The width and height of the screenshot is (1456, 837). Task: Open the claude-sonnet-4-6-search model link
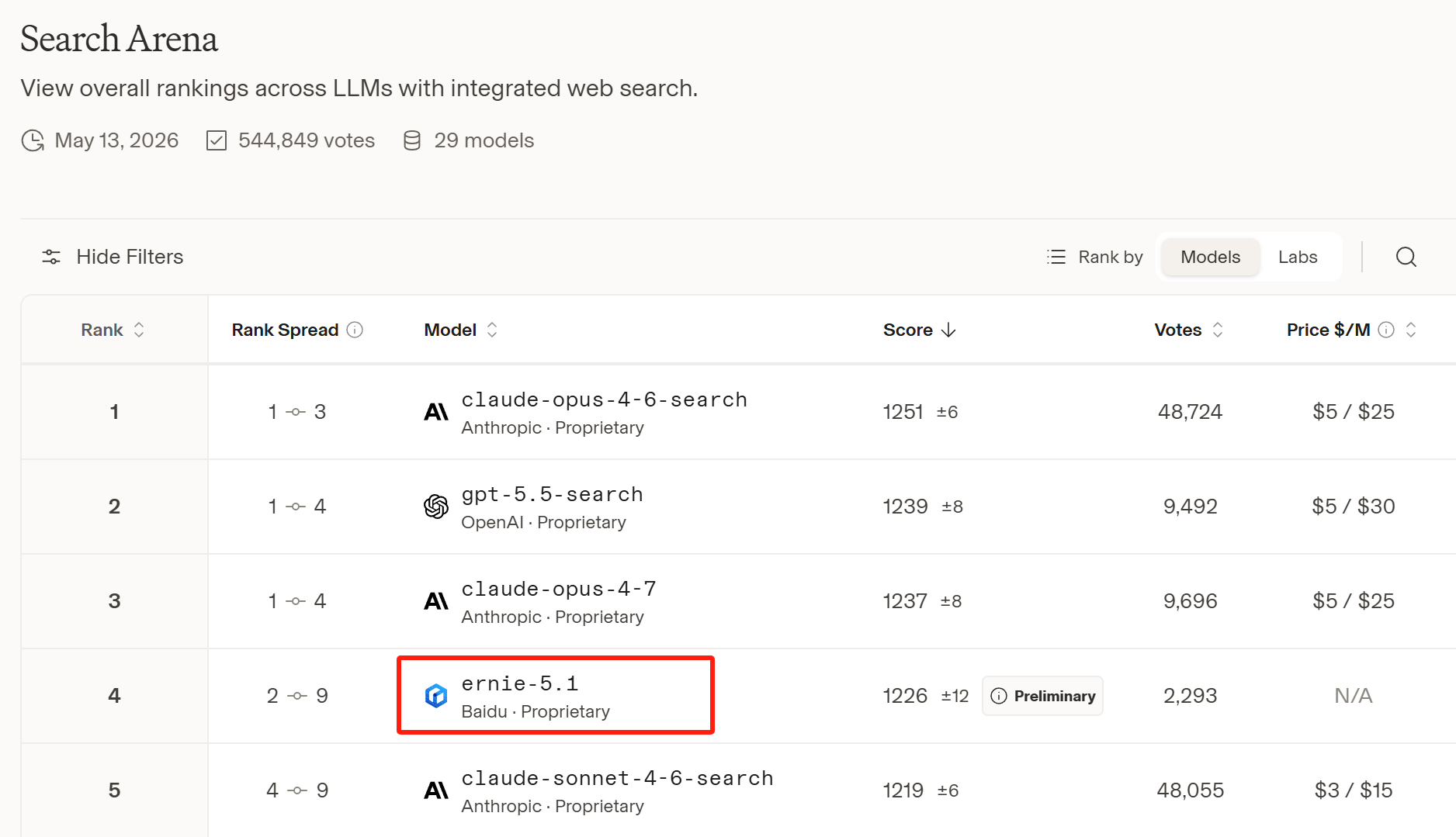(618, 778)
